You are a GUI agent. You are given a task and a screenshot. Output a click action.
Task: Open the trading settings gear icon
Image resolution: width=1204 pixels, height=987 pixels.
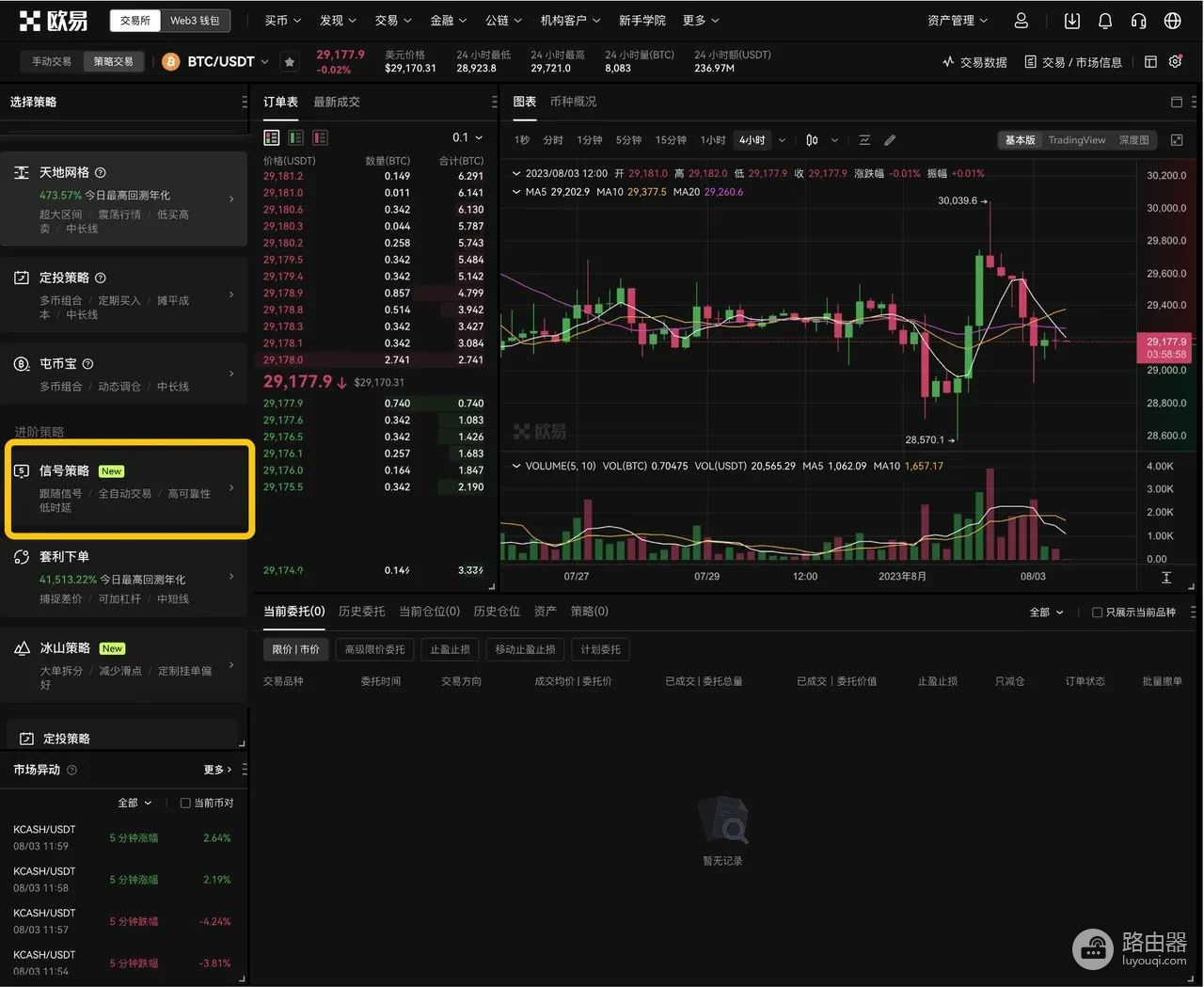(x=1175, y=62)
